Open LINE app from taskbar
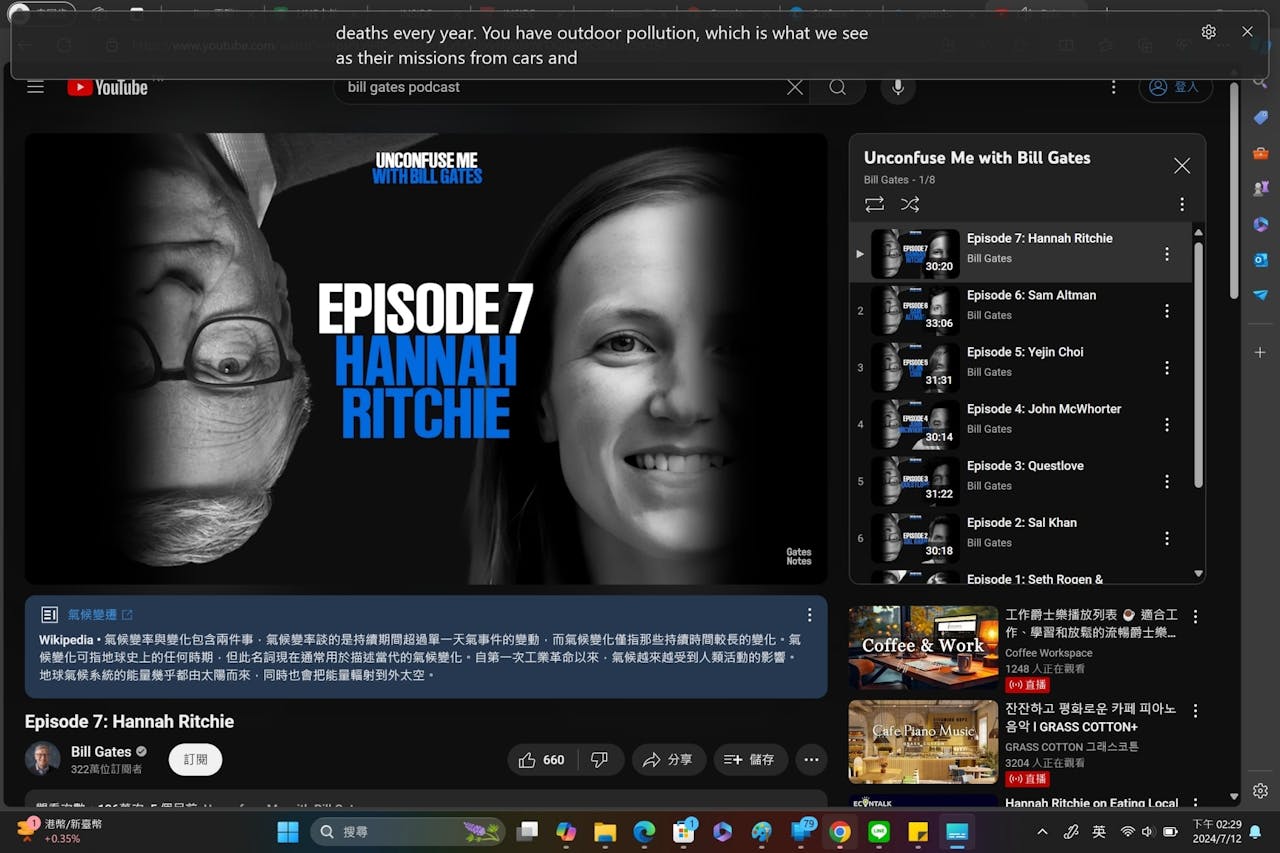 (x=879, y=831)
